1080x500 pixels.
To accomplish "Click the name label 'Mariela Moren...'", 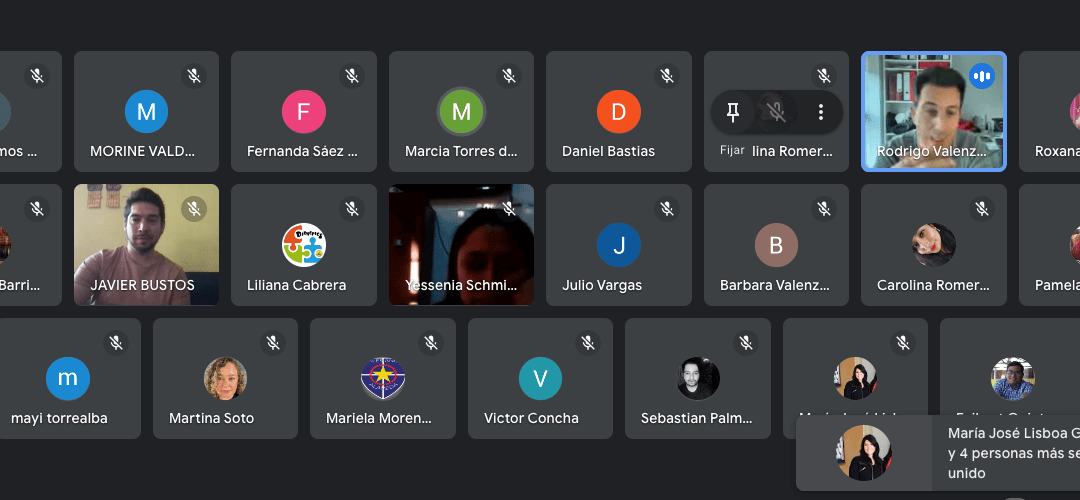I will [x=379, y=418].
